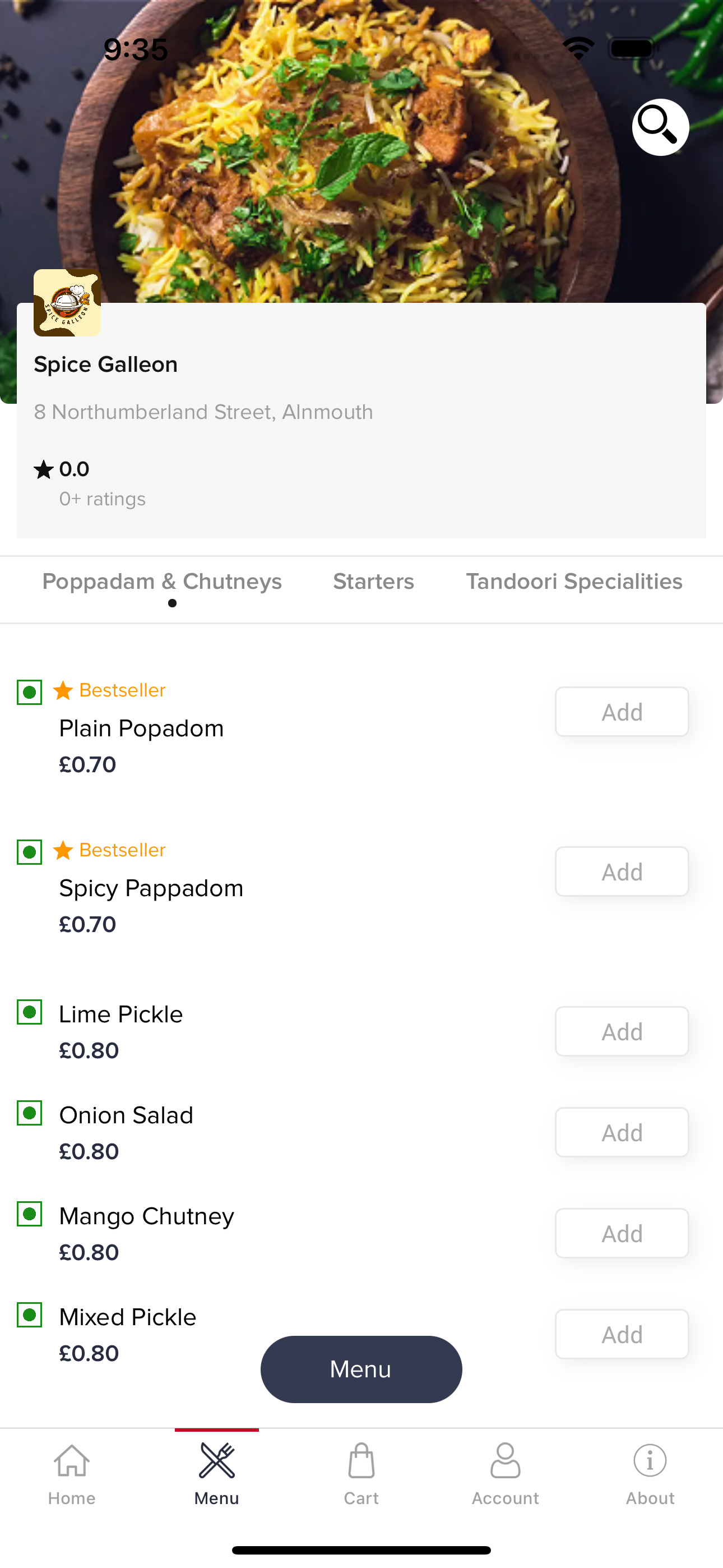Tap the search magnifier icon
The height and width of the screenshot is (1568, 723).
pos(660,127)
